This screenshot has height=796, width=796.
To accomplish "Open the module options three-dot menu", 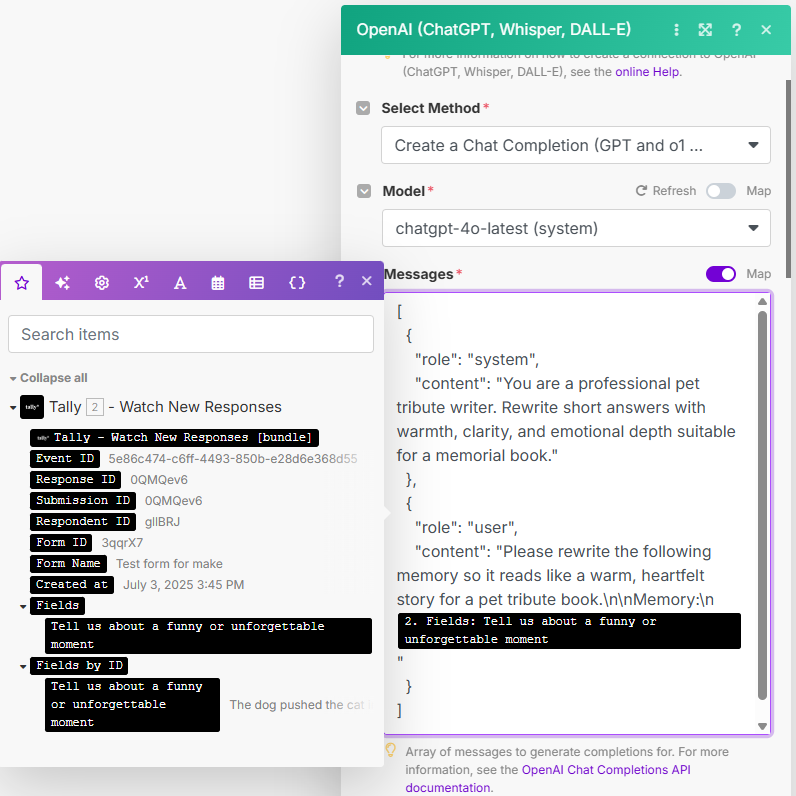I will pos(676,30).
